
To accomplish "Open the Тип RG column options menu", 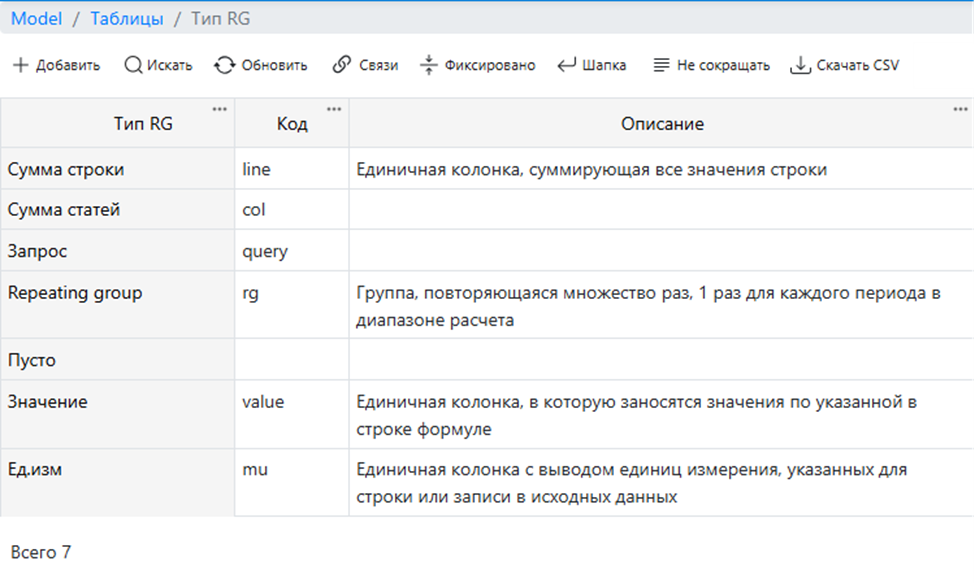I will 220,109.
